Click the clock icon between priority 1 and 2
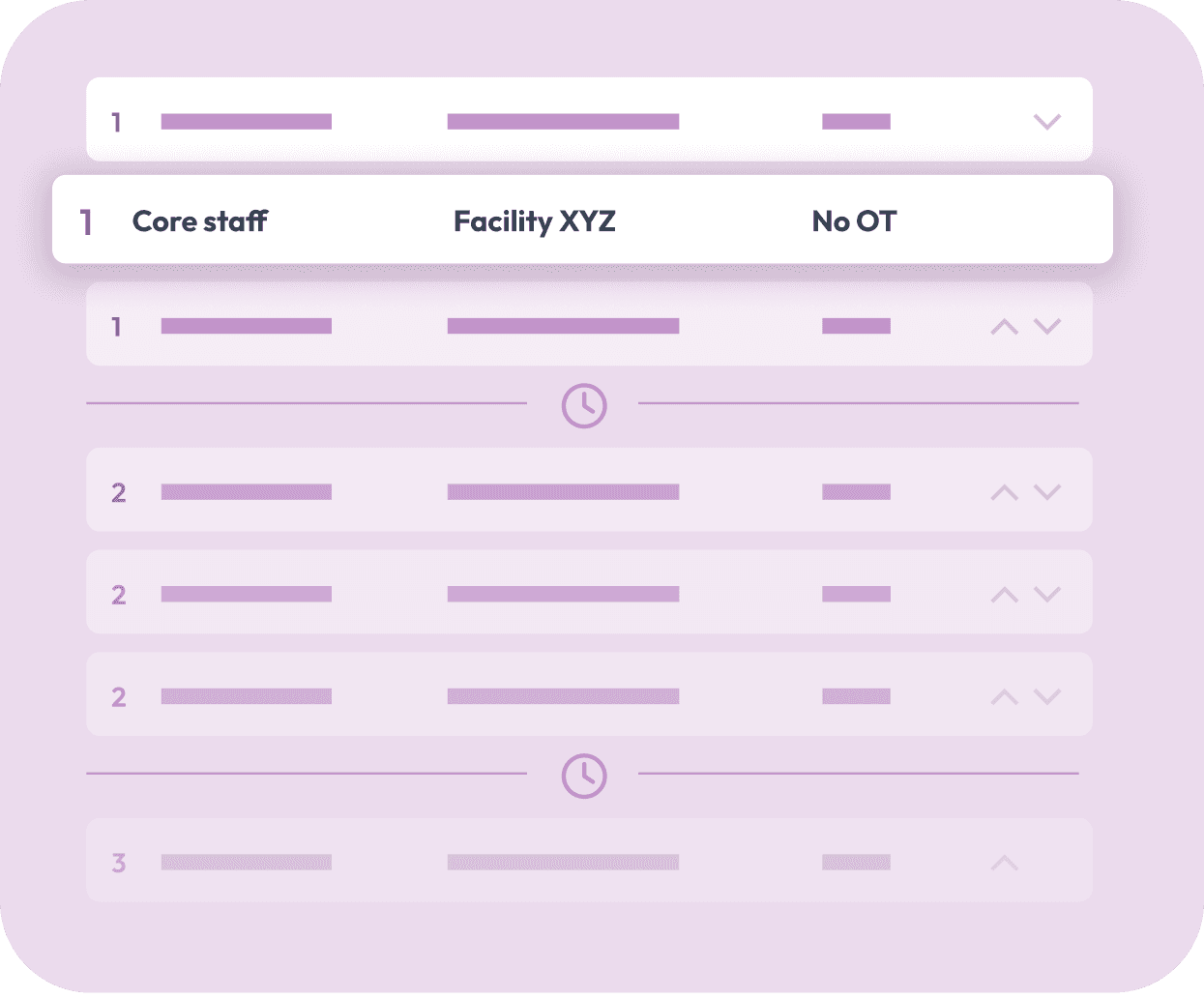This screenshot has width=1204, height=998. 584,406
